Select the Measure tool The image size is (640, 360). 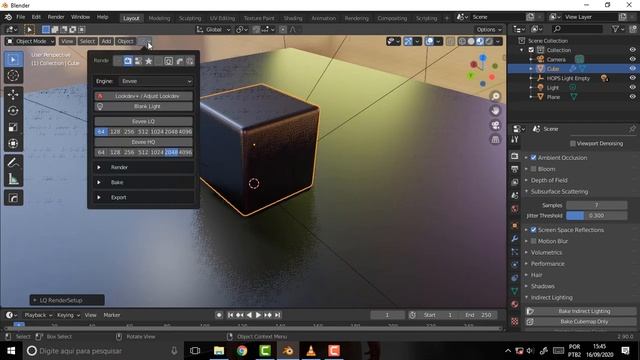click(13, 179)
